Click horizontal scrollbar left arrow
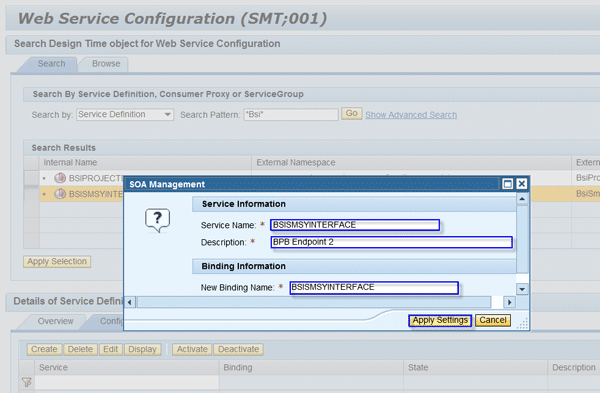 tap(130, 302)
